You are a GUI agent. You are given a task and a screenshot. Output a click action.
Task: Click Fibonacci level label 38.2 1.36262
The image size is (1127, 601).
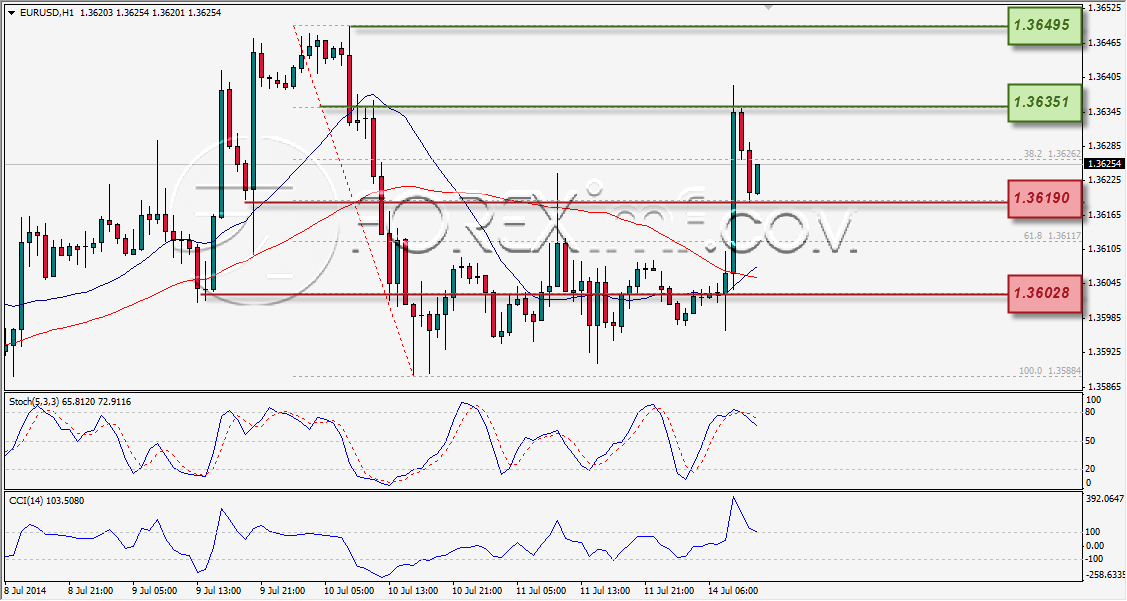click(x=1052, y=154)
